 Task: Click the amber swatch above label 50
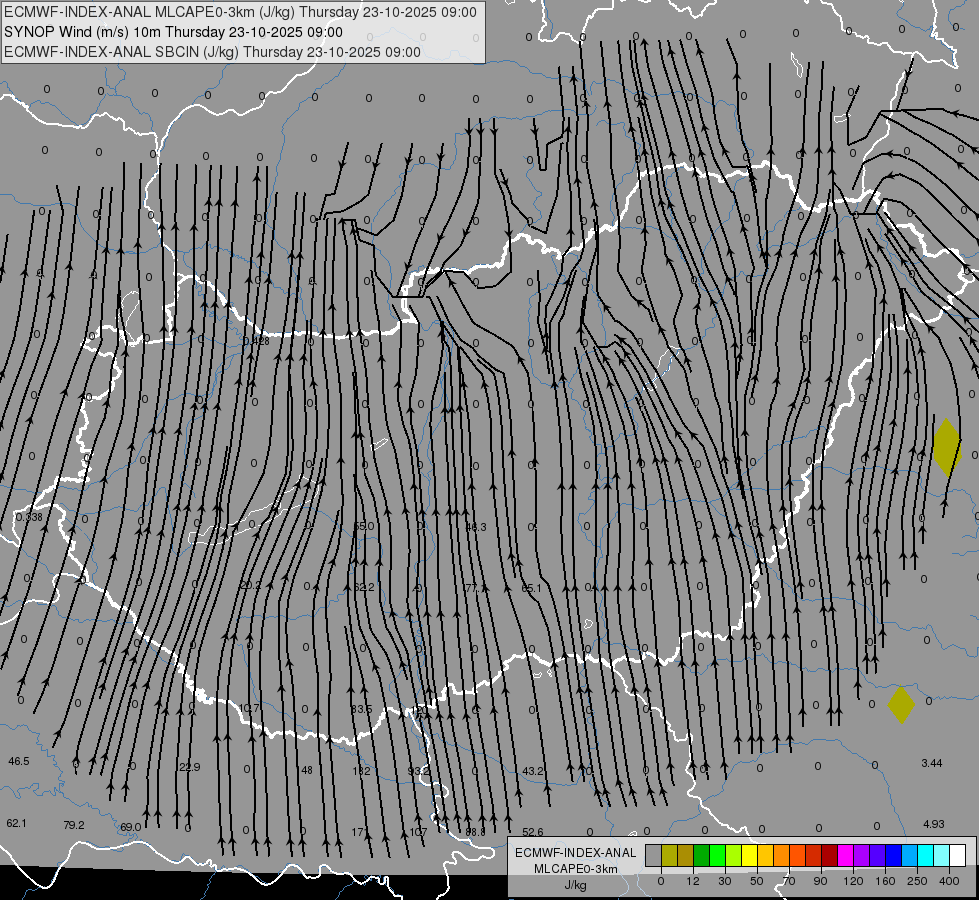coord(765,855)
